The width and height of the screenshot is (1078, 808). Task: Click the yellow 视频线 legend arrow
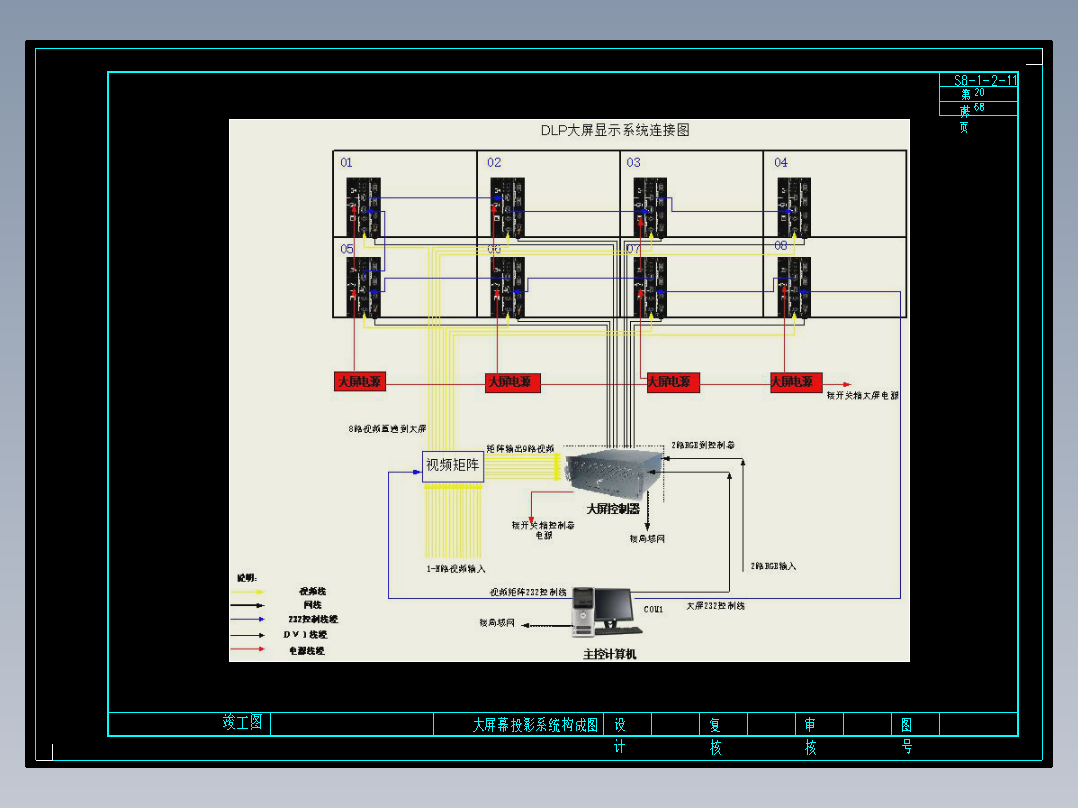pos(248,591)
